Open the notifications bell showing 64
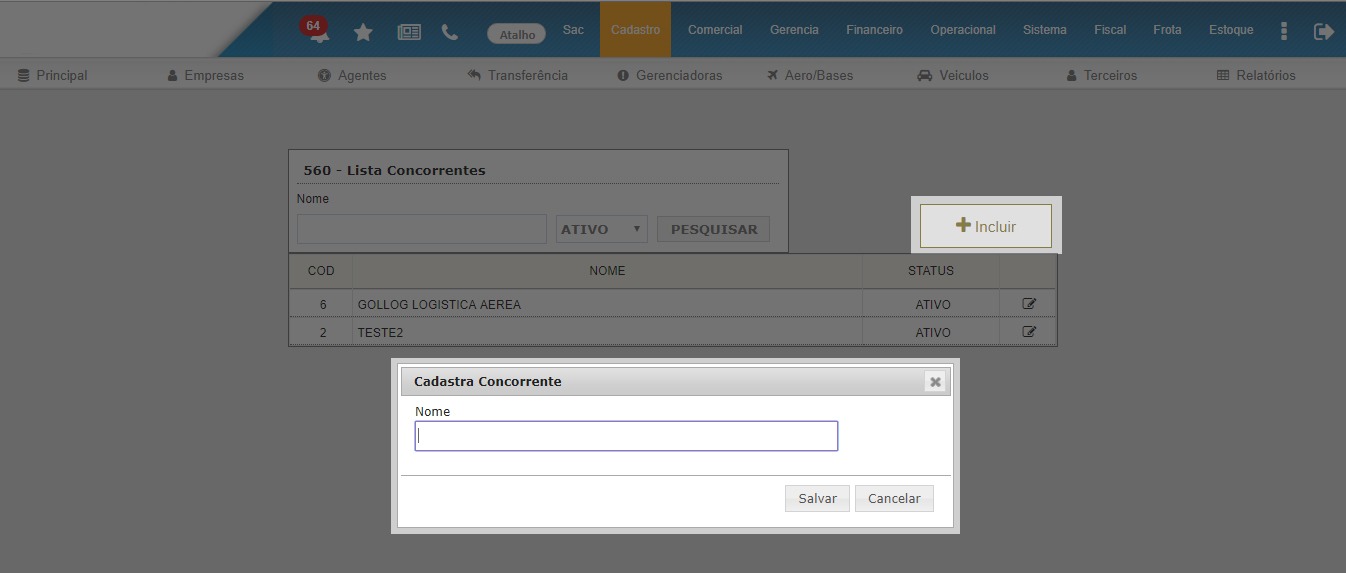The height and width of the screenshot is (573, 1346). coord(316,30)
